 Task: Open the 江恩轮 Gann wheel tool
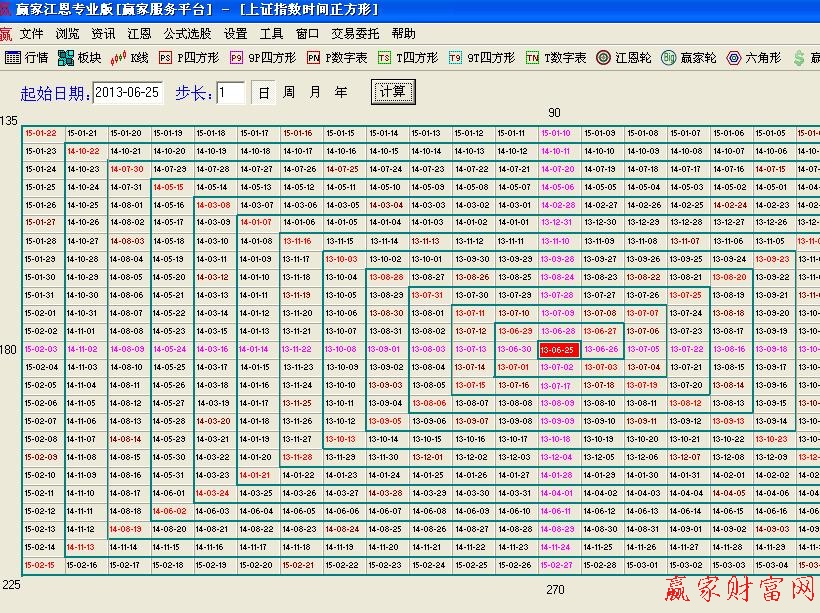point(625,58)
